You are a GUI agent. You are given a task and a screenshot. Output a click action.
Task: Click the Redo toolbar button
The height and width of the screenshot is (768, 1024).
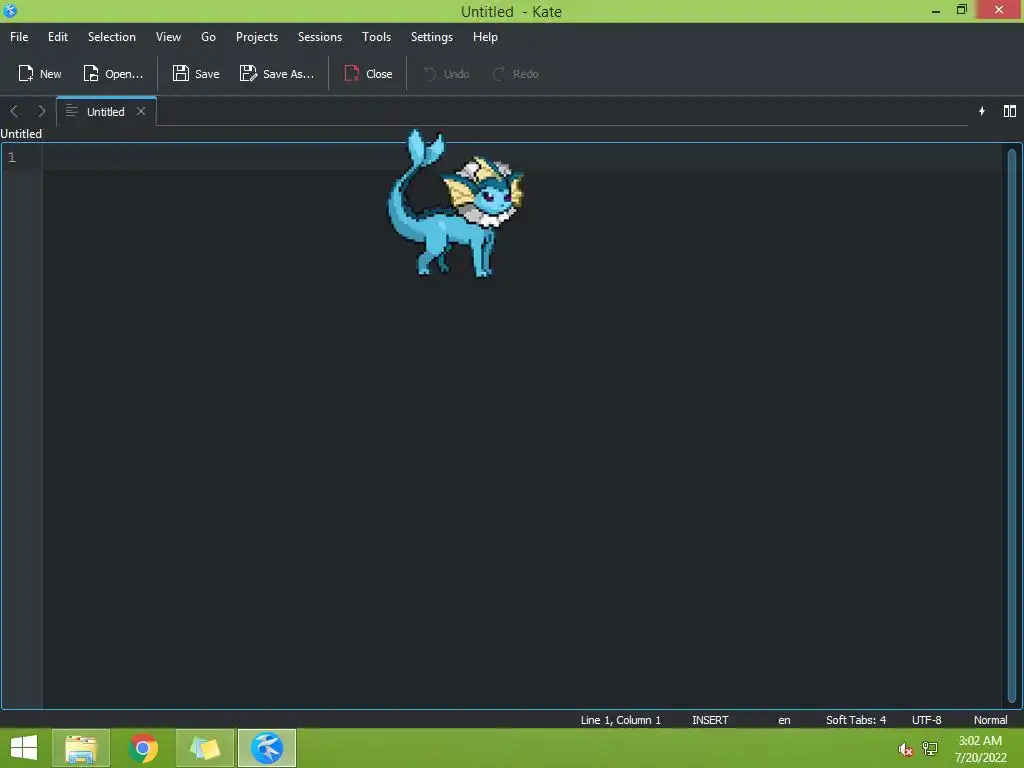[516, 74]
